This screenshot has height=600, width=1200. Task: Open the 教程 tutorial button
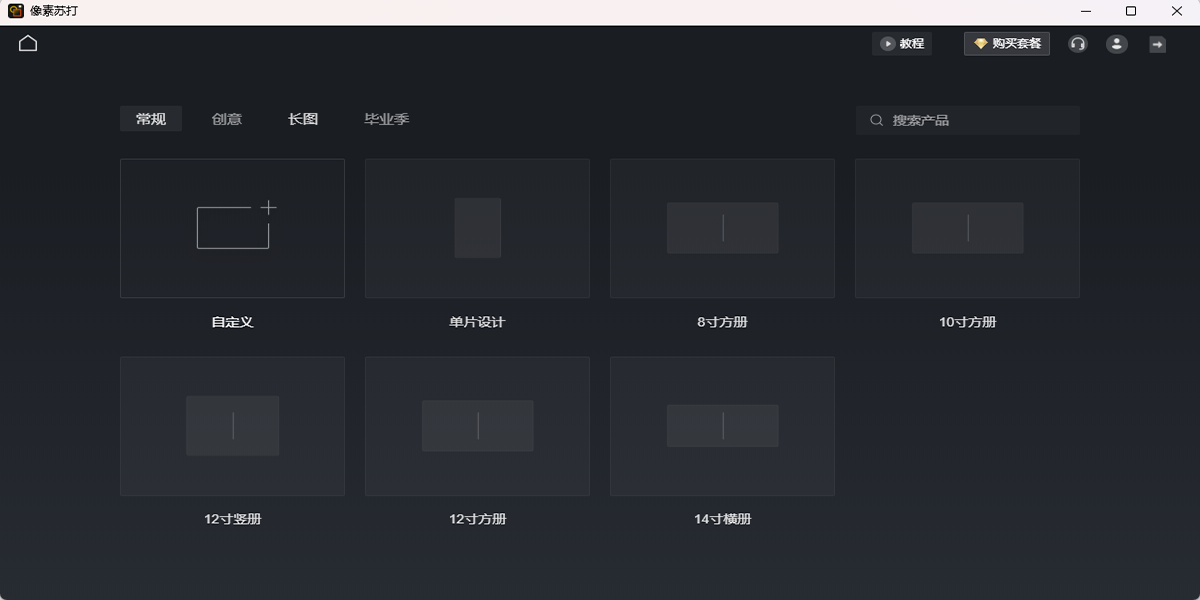tap(902, 43)
